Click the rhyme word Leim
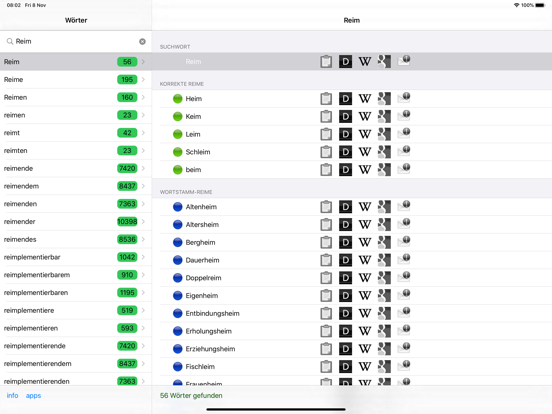Screen dimensions: 552x414 click(193, 134)
